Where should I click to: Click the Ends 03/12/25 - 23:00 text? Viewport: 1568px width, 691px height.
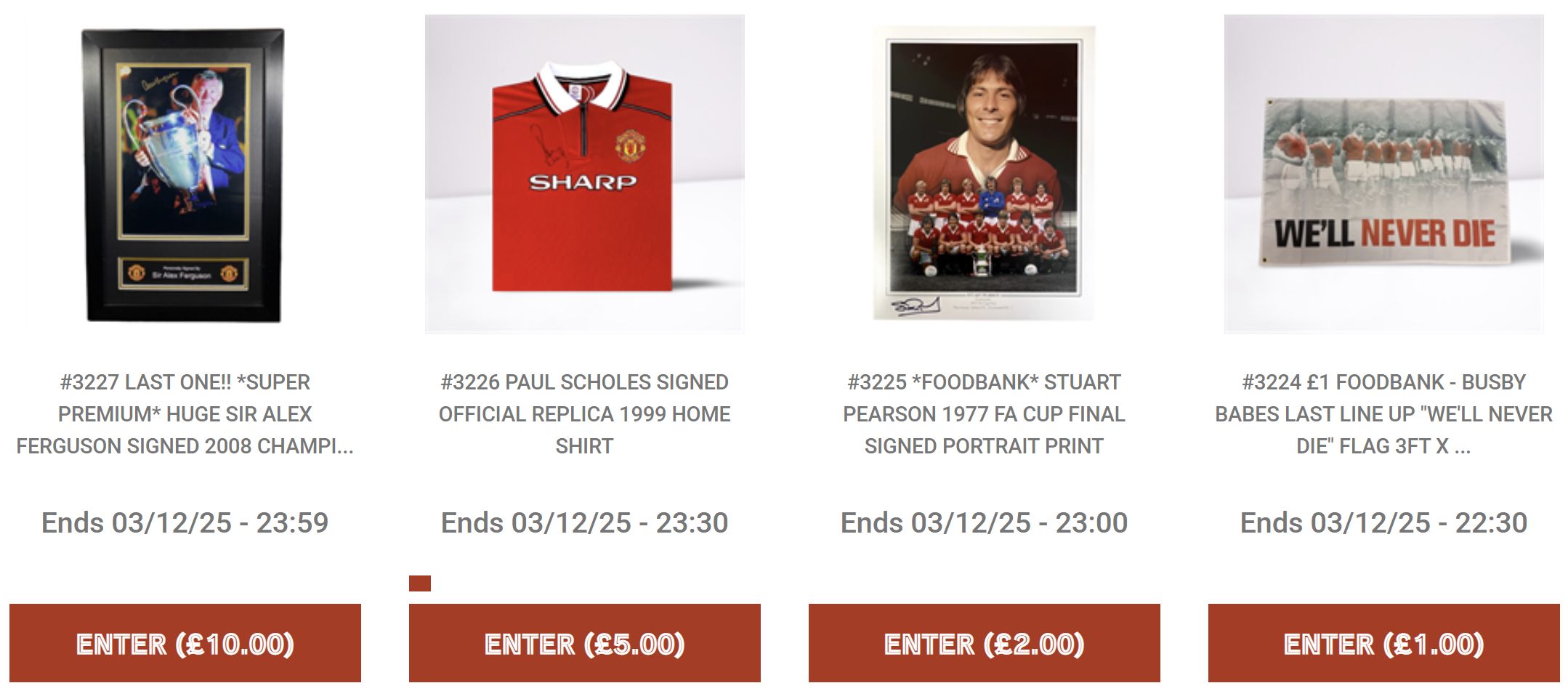coord(984,522)
